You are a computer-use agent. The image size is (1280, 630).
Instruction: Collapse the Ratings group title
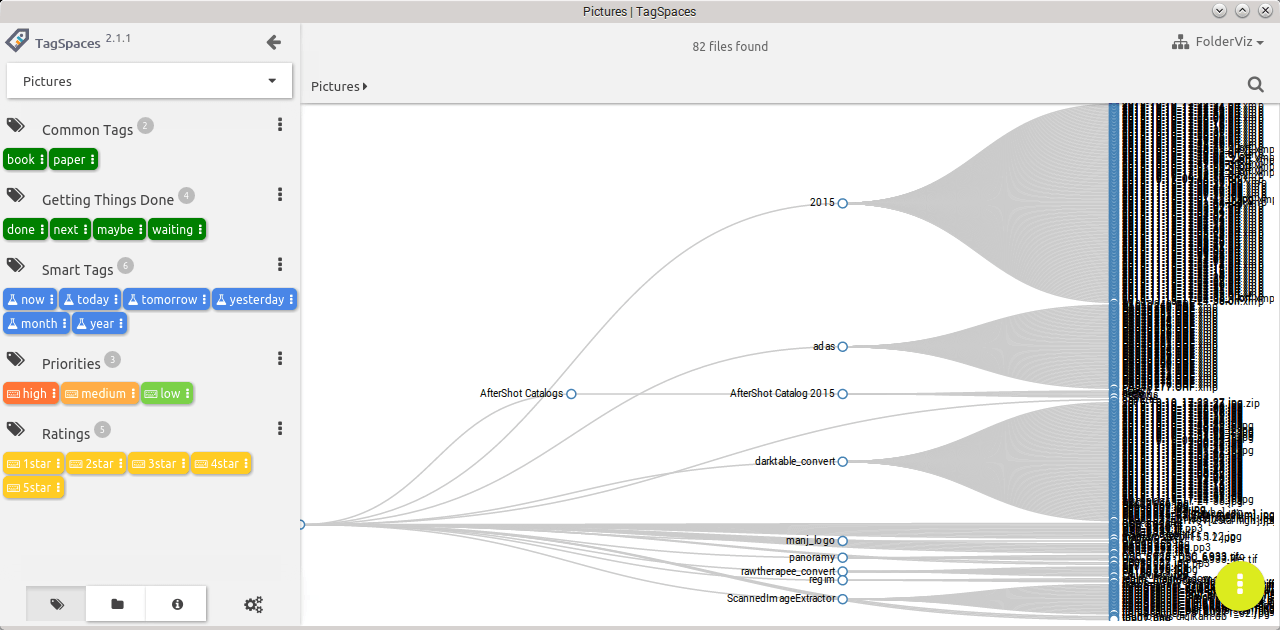tap(66, 434)
